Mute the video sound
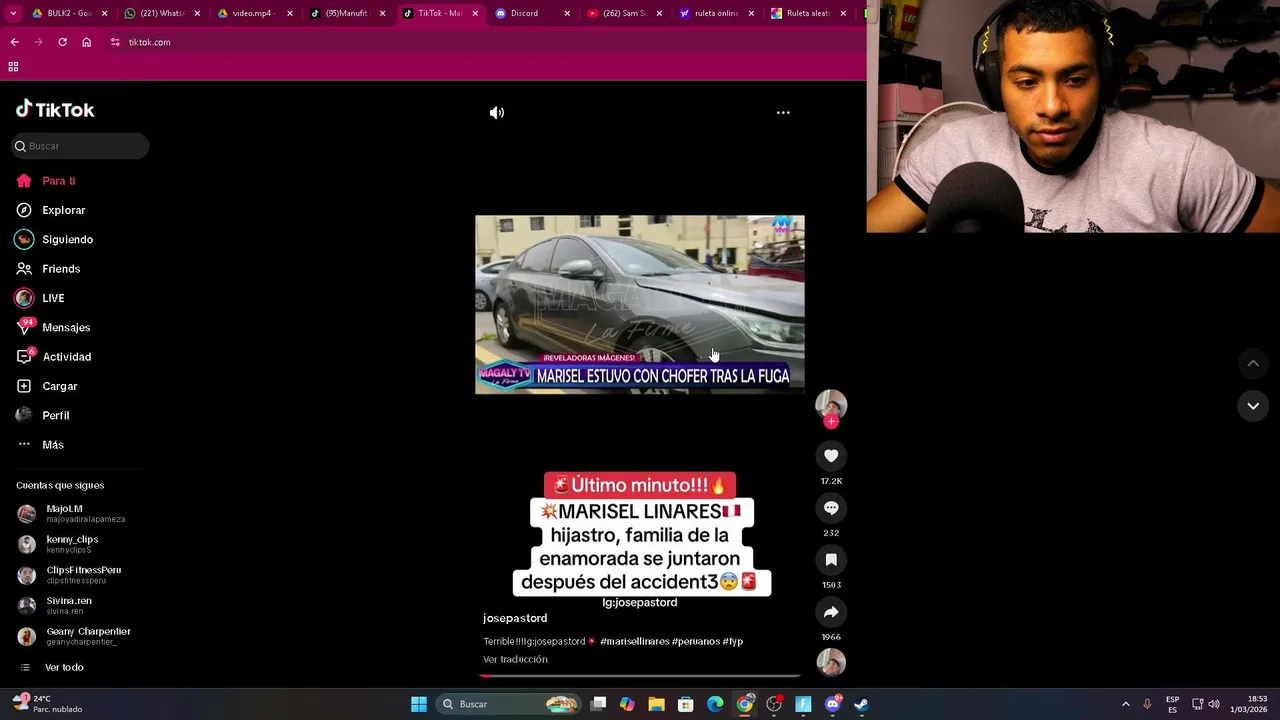Viewport: 1280px width, 720px height. pos(497,113)
